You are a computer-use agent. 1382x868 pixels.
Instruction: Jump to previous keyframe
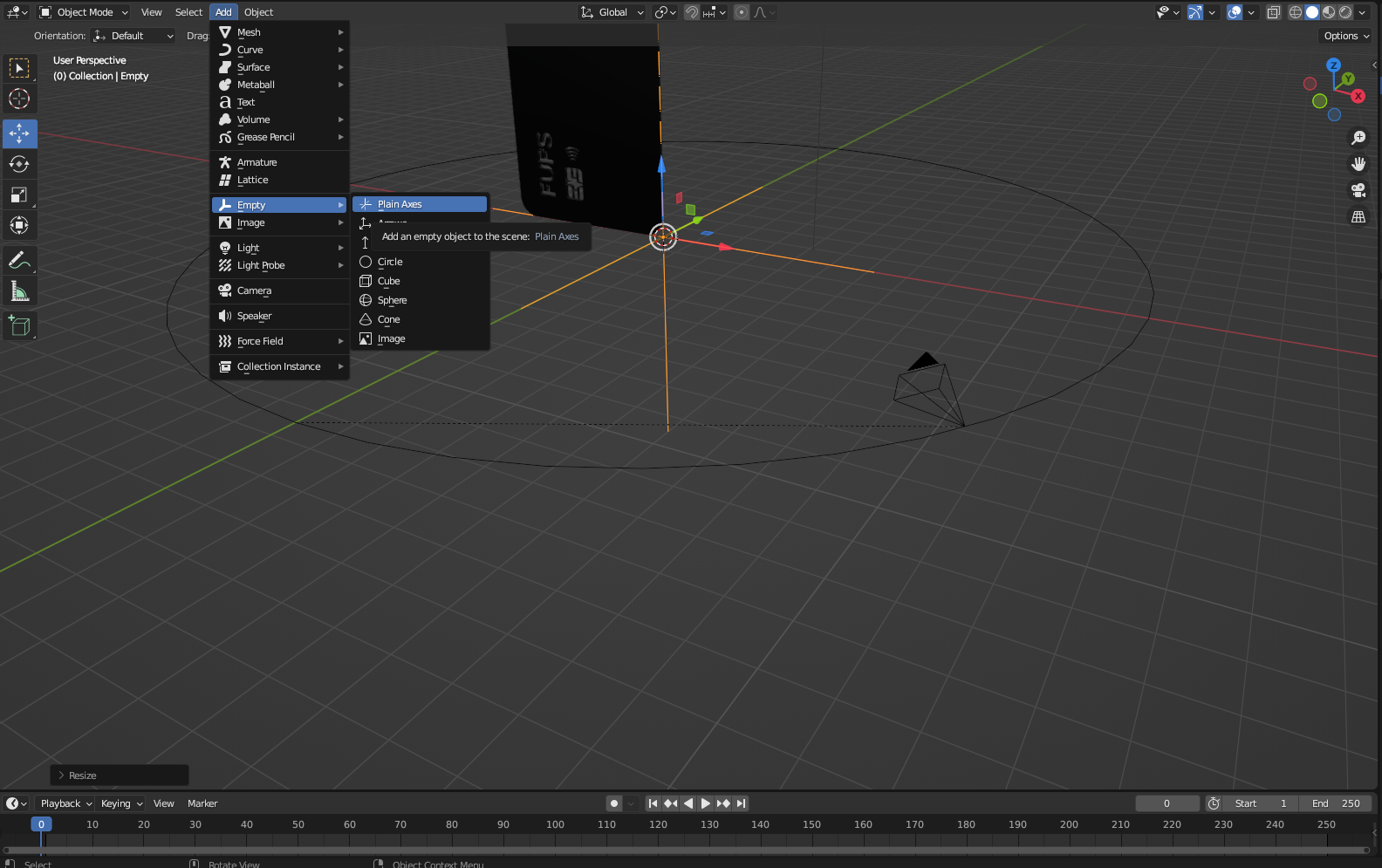click(x=670, y=803)
